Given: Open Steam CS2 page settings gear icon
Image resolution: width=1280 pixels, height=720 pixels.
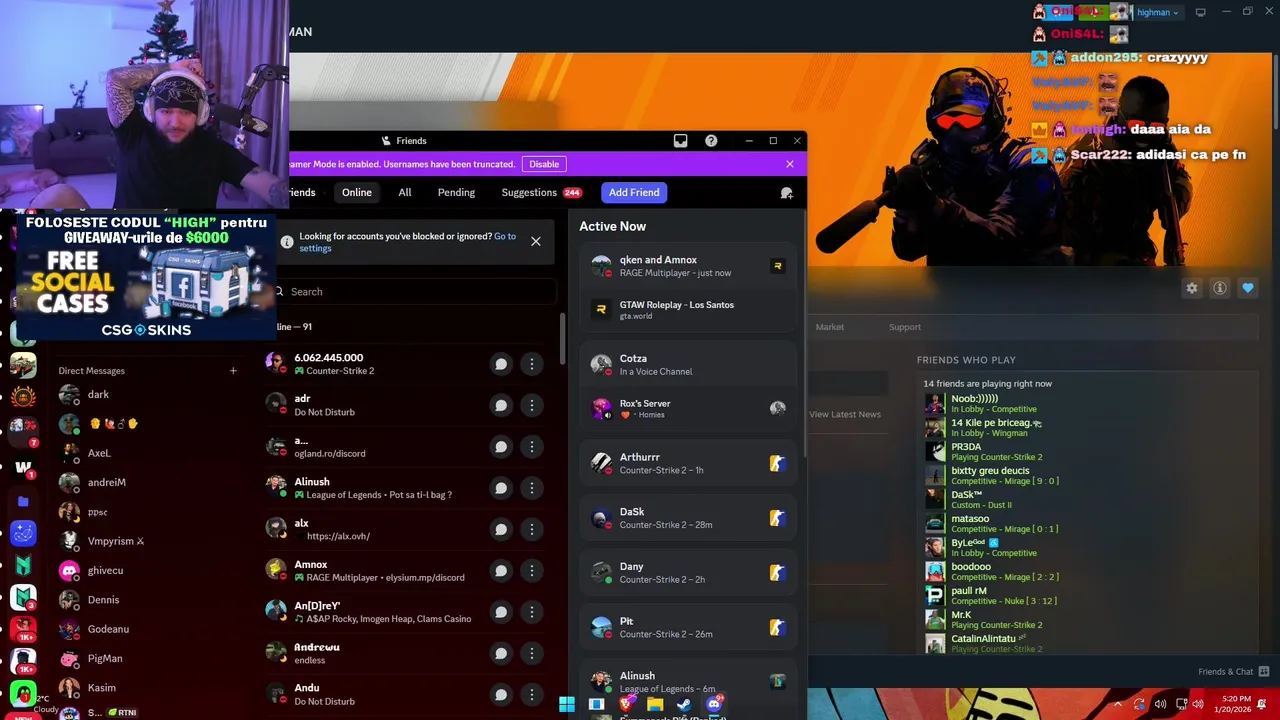Looking at the screenshot, I should [x=1192, y=288].
